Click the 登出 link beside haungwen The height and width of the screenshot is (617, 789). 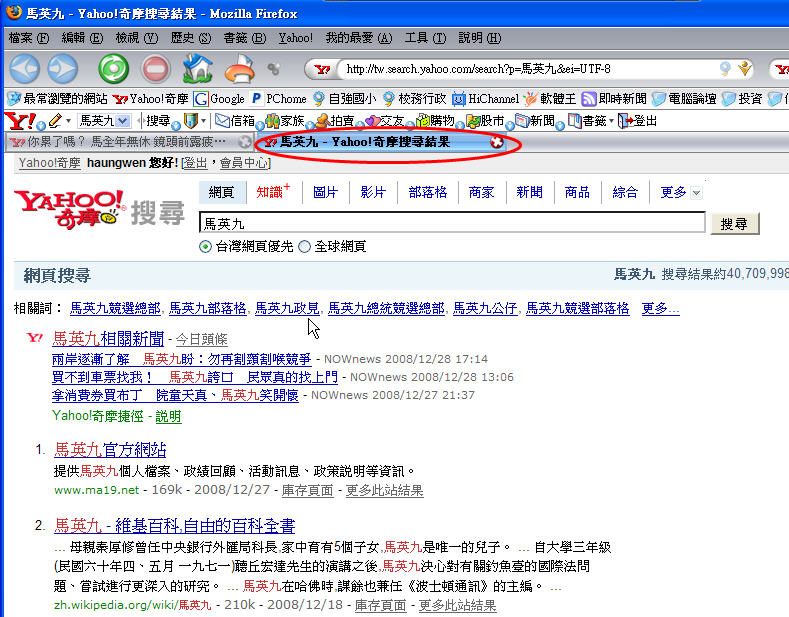pyautogui.click(x=195, y=163)
